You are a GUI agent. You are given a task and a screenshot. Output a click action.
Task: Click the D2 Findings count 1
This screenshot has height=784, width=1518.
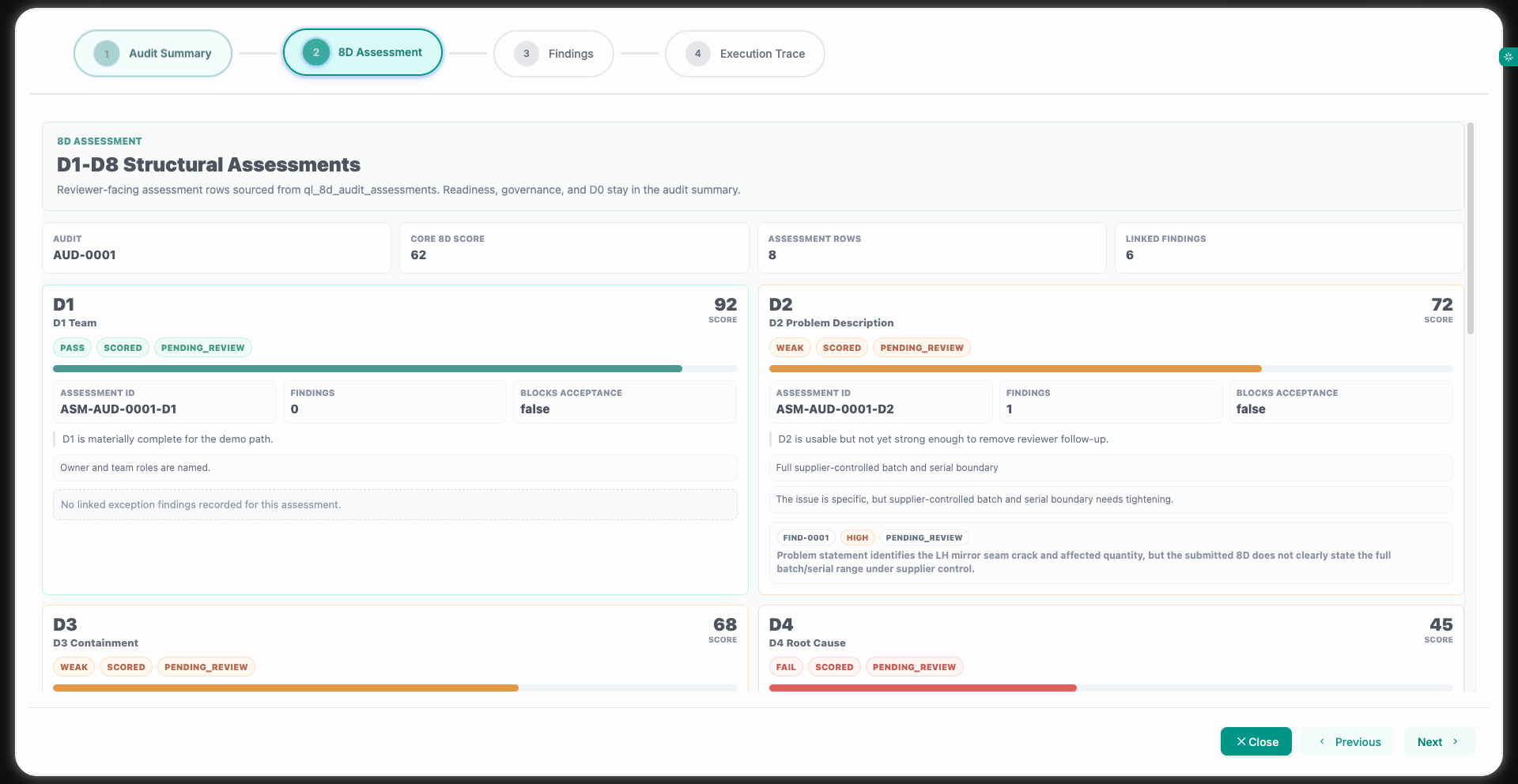click(x=1010, y=409)
